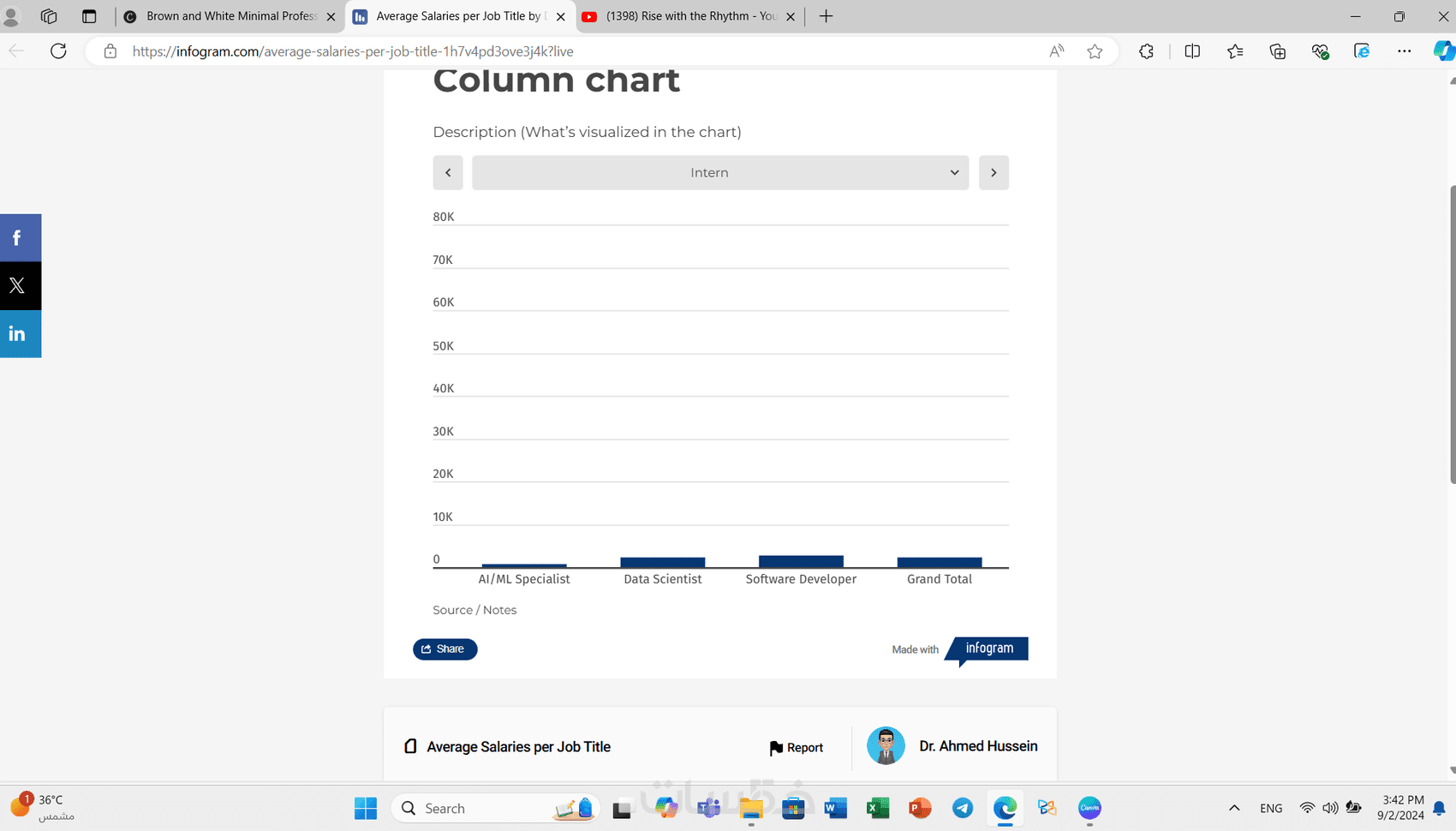The height and width of the screenshot is (831, 1456).
Task: Add page to favorites star icon
Action: pos(1095,51)
